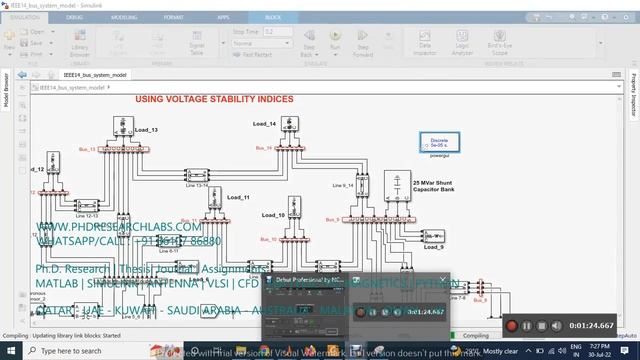Click the Step Back icon
The height and width of the screenshot is (360, 640).
pos(309,37)
